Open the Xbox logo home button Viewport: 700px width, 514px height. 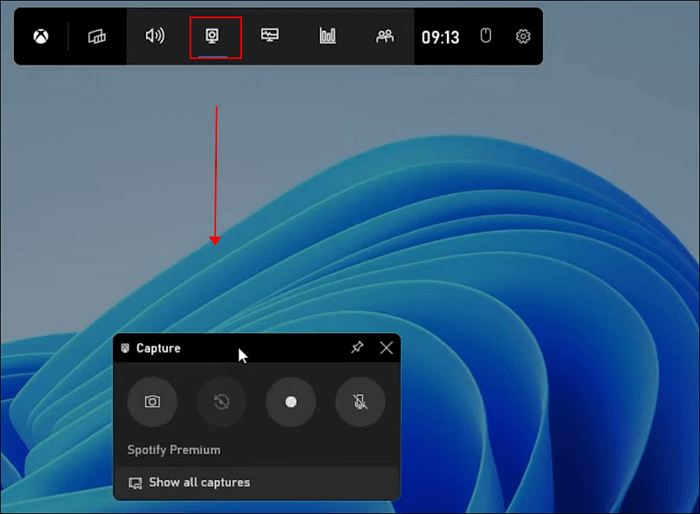pyautogui.click(x=41, y=36)
